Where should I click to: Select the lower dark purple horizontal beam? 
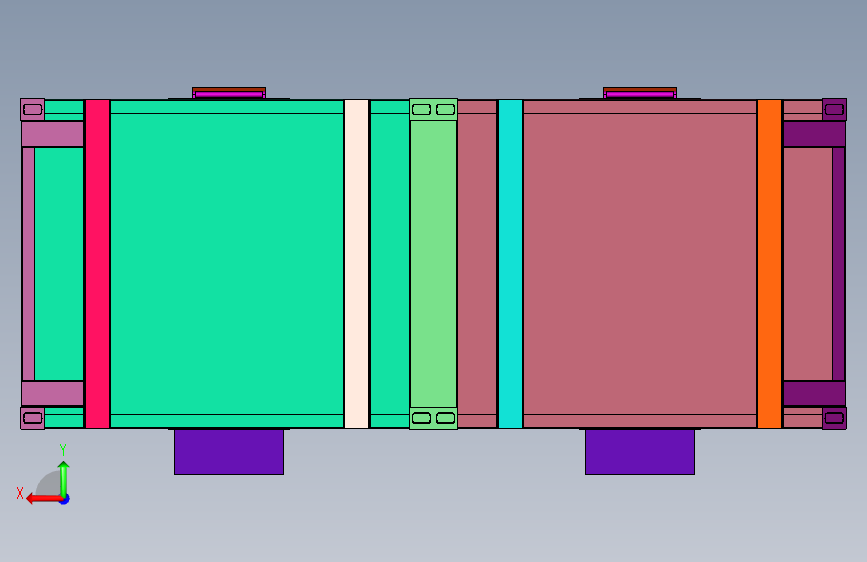point(814,393)
